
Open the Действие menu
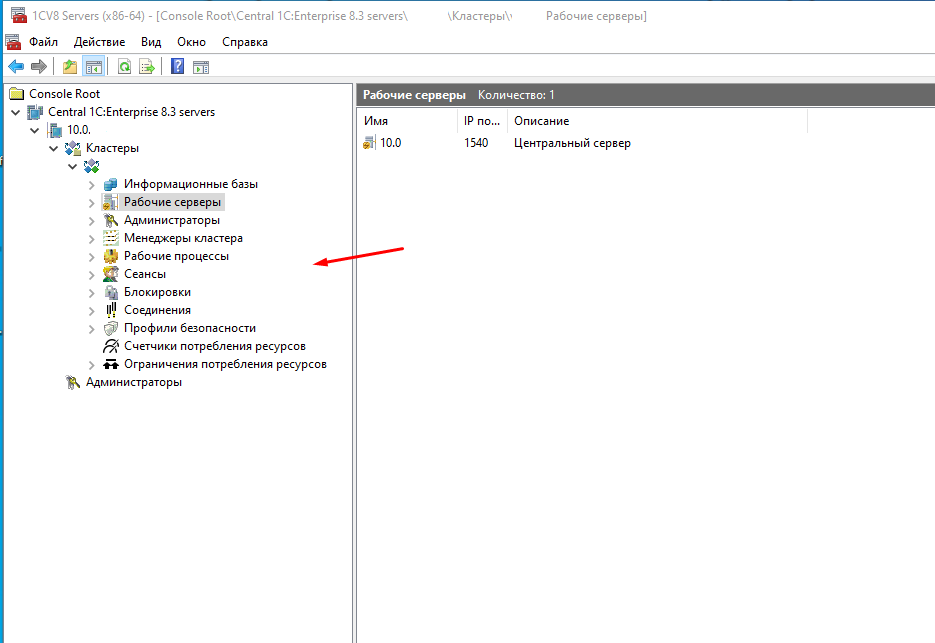click(x=99, y=42)
